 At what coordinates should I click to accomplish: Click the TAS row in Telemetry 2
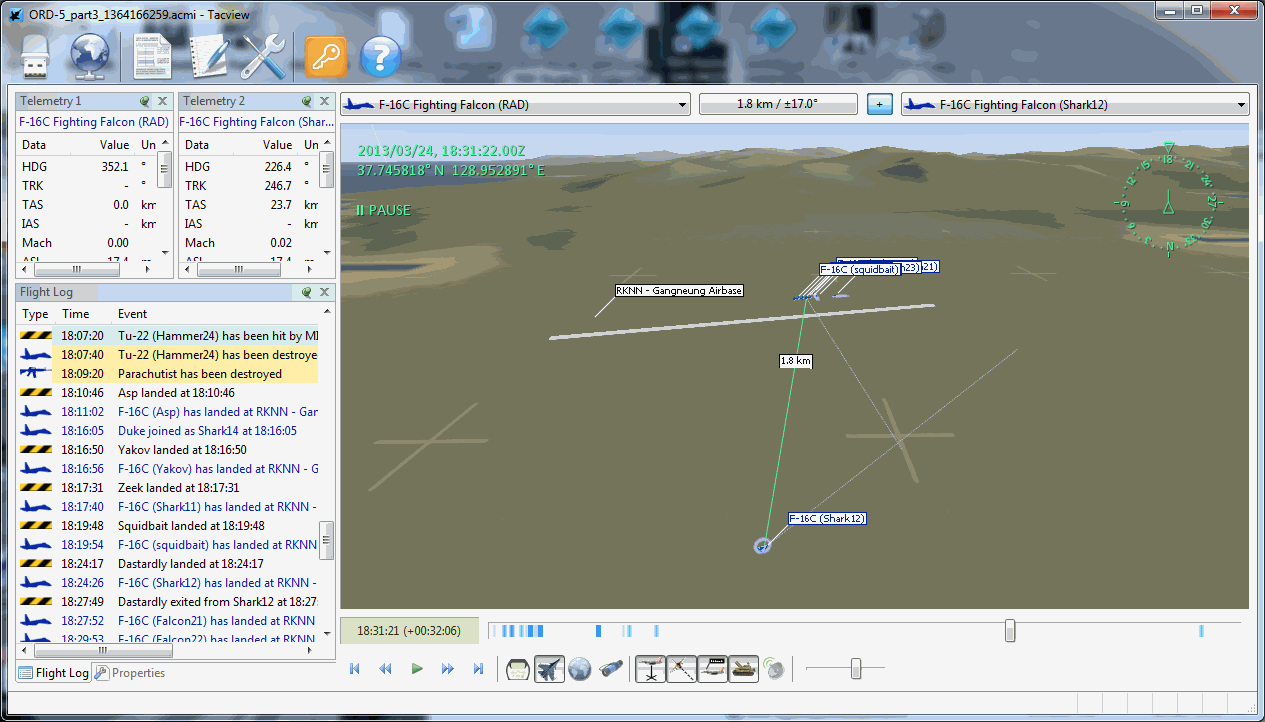point(250,205)
